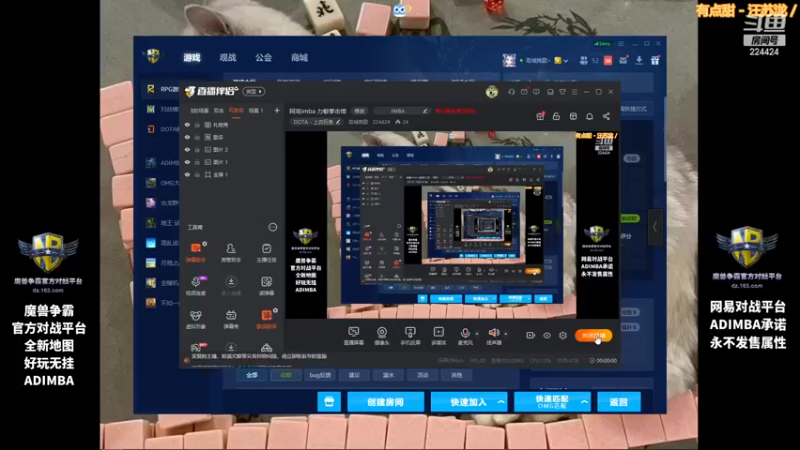Open the streaming tool's hamburger menu
Image resolution: width=800 pixels, height=450 pixels.
tap(574, 92)
